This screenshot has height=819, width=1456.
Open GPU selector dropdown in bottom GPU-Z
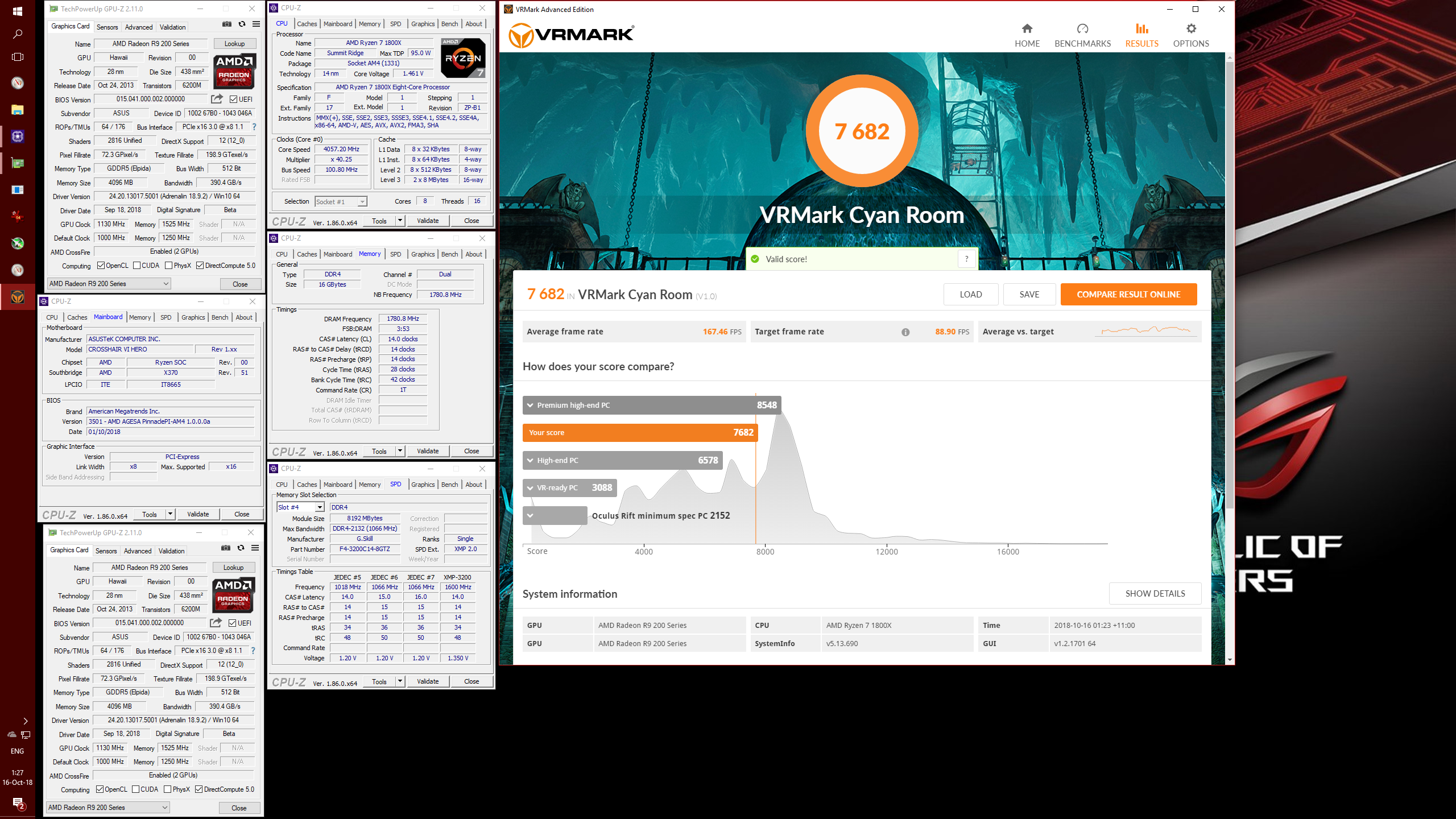click(x=107, y=808)
